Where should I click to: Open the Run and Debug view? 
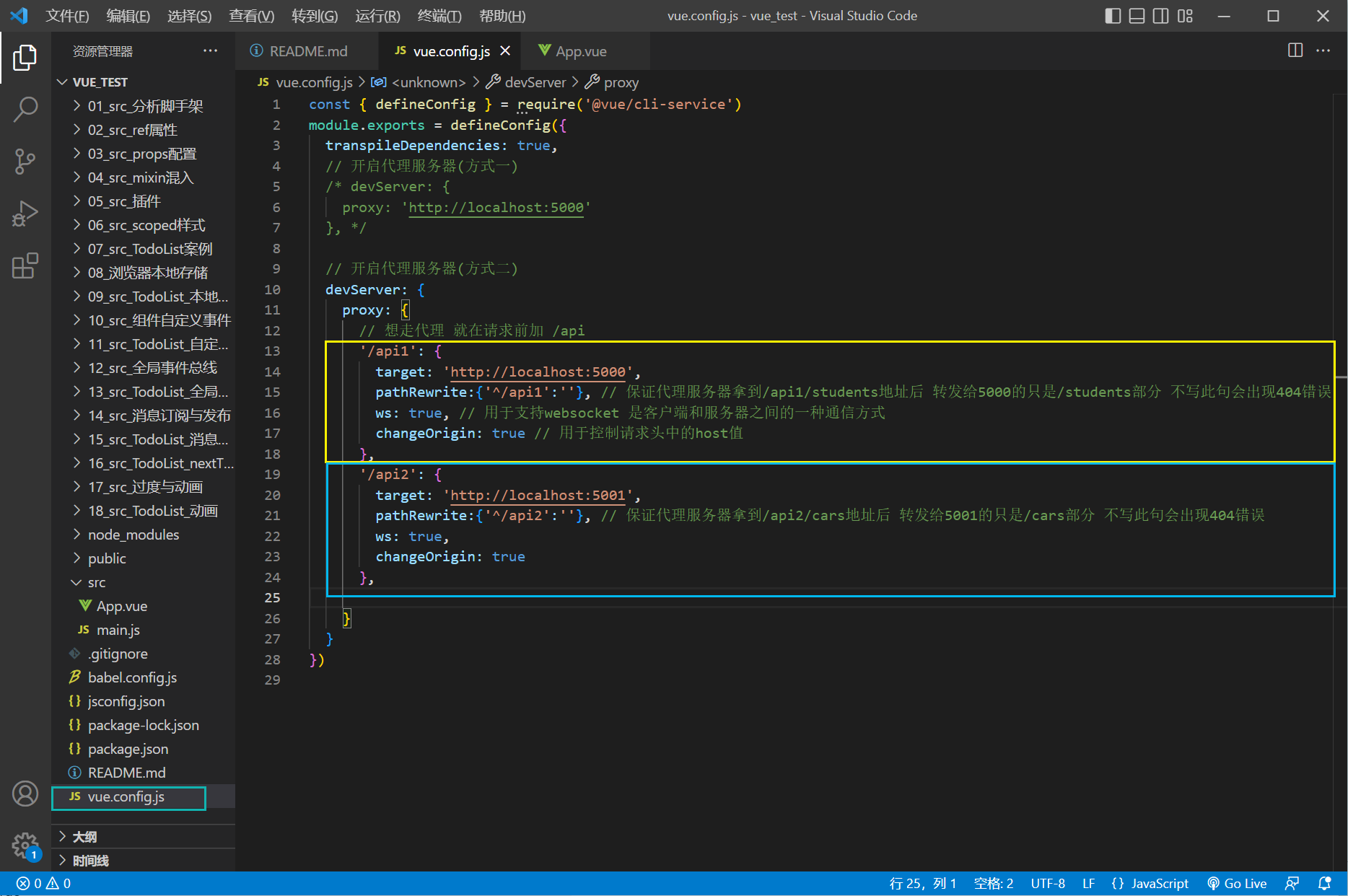tap(25, 214)
